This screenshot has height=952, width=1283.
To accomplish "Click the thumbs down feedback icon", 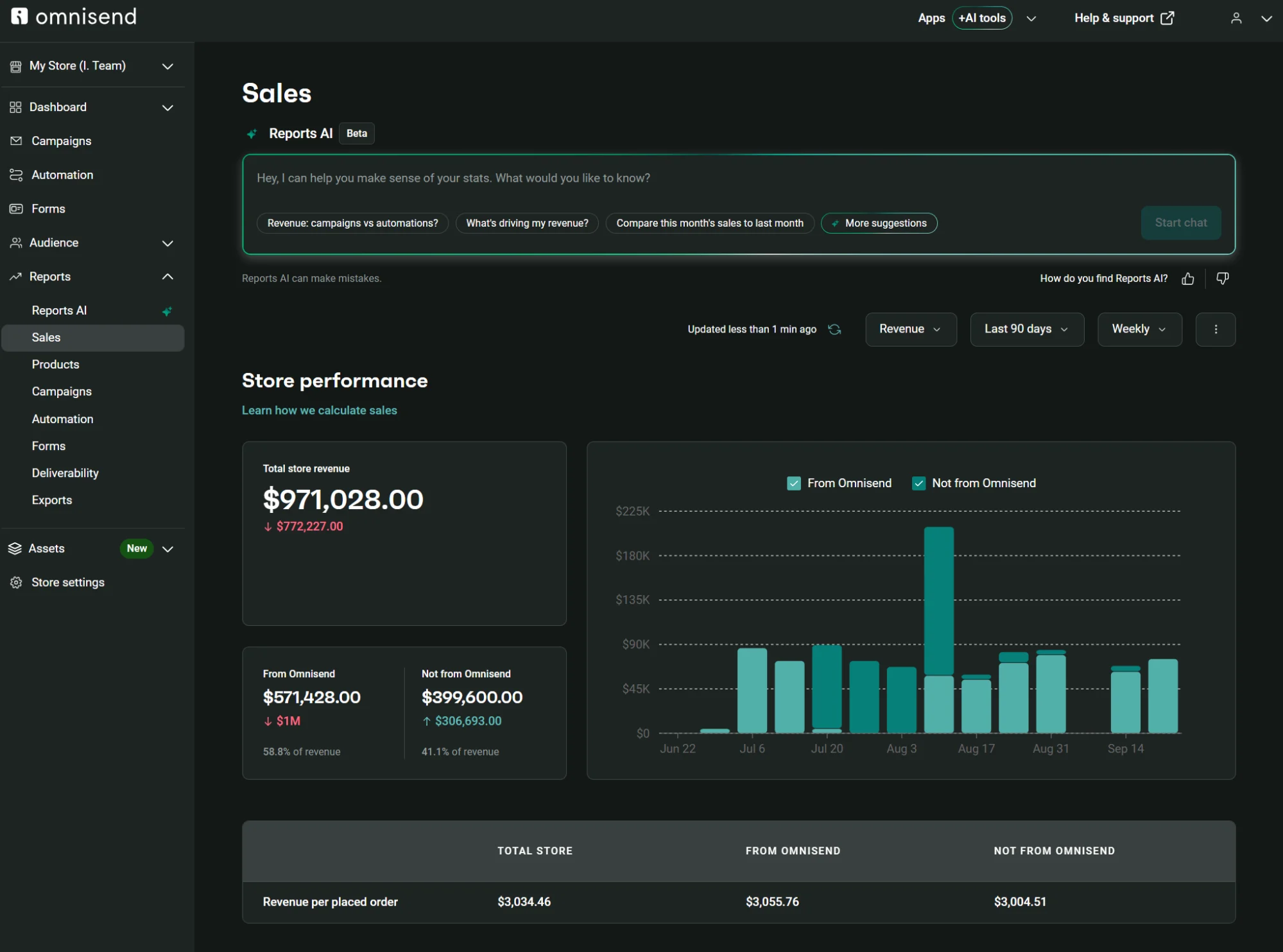I will click(1223, 279).
